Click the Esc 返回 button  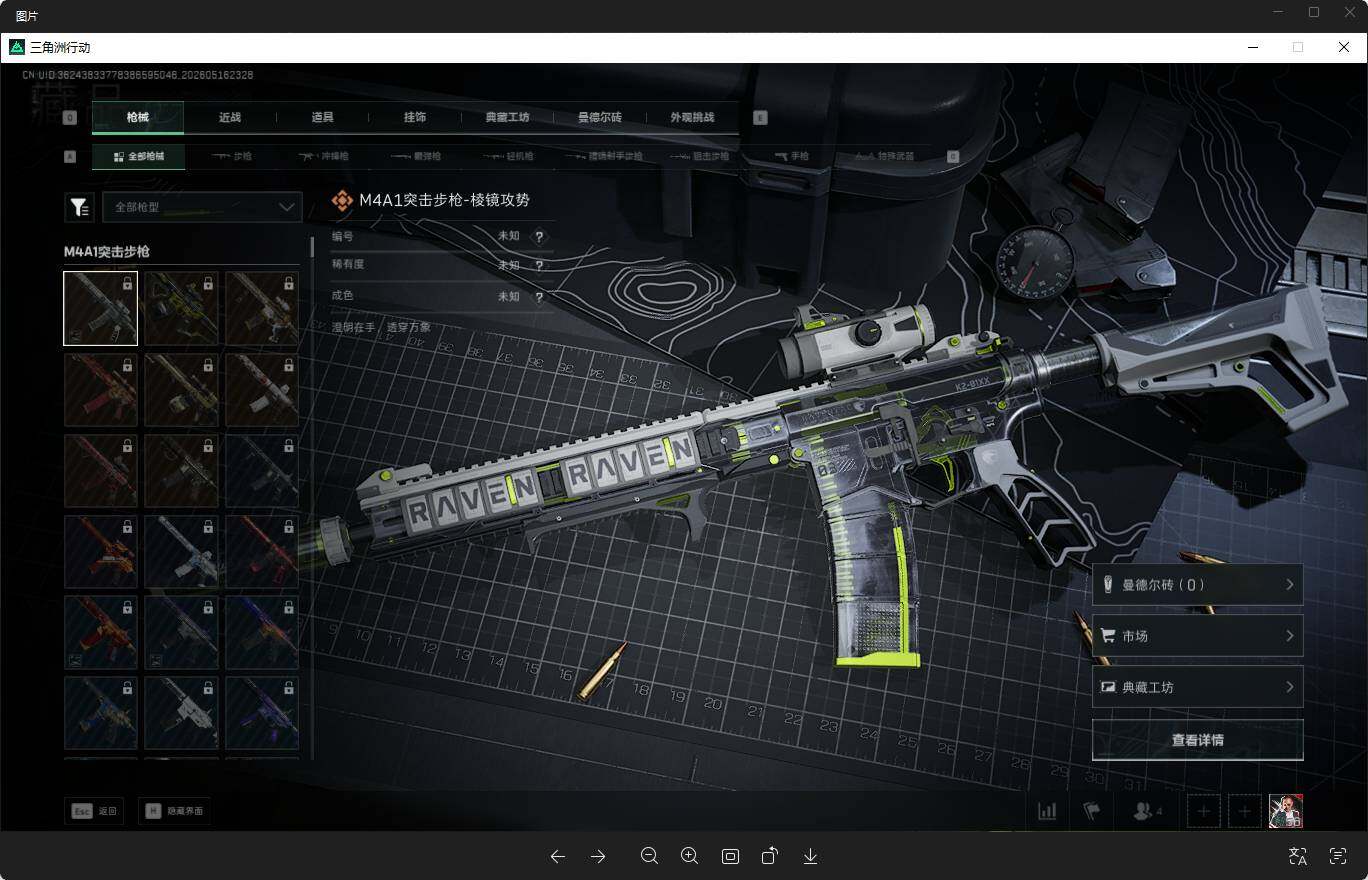[x=94, y=811]
